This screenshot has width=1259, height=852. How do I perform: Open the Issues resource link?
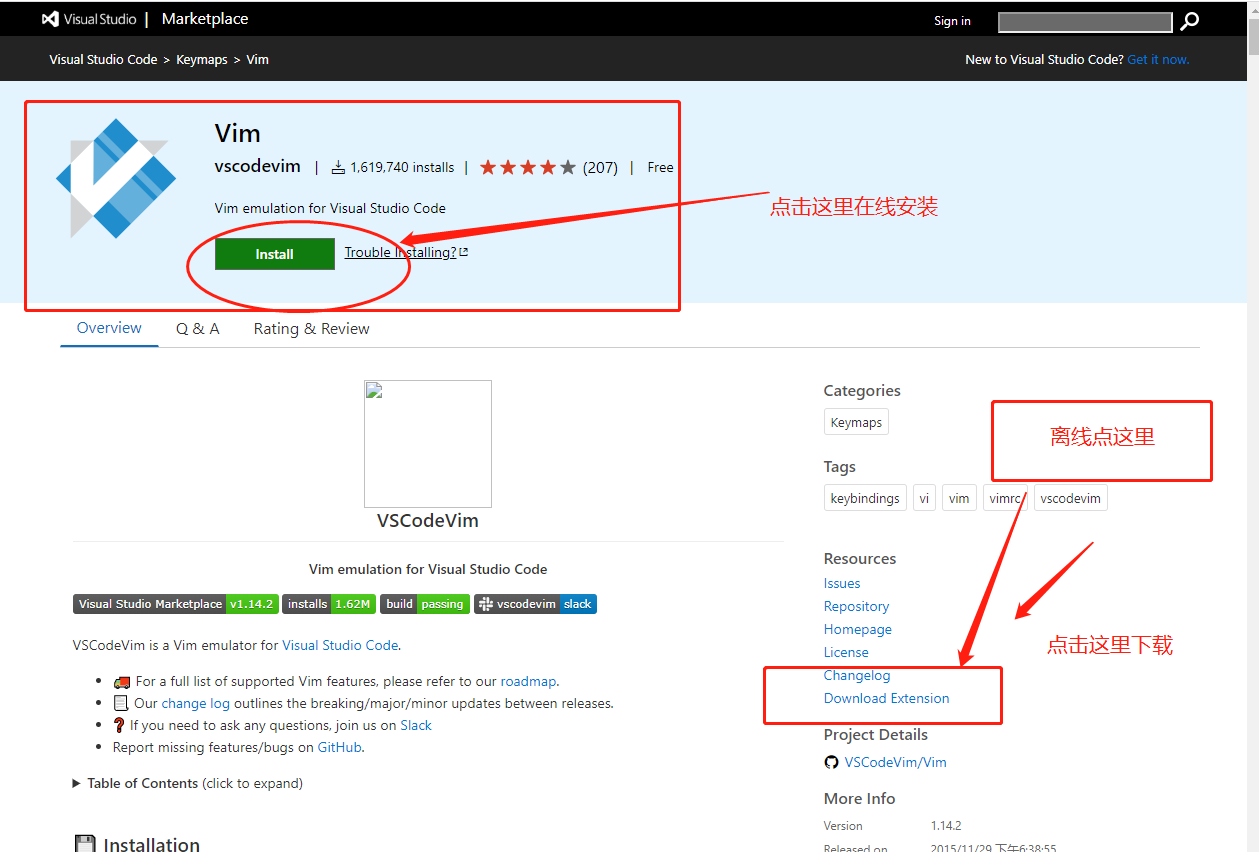842,583
